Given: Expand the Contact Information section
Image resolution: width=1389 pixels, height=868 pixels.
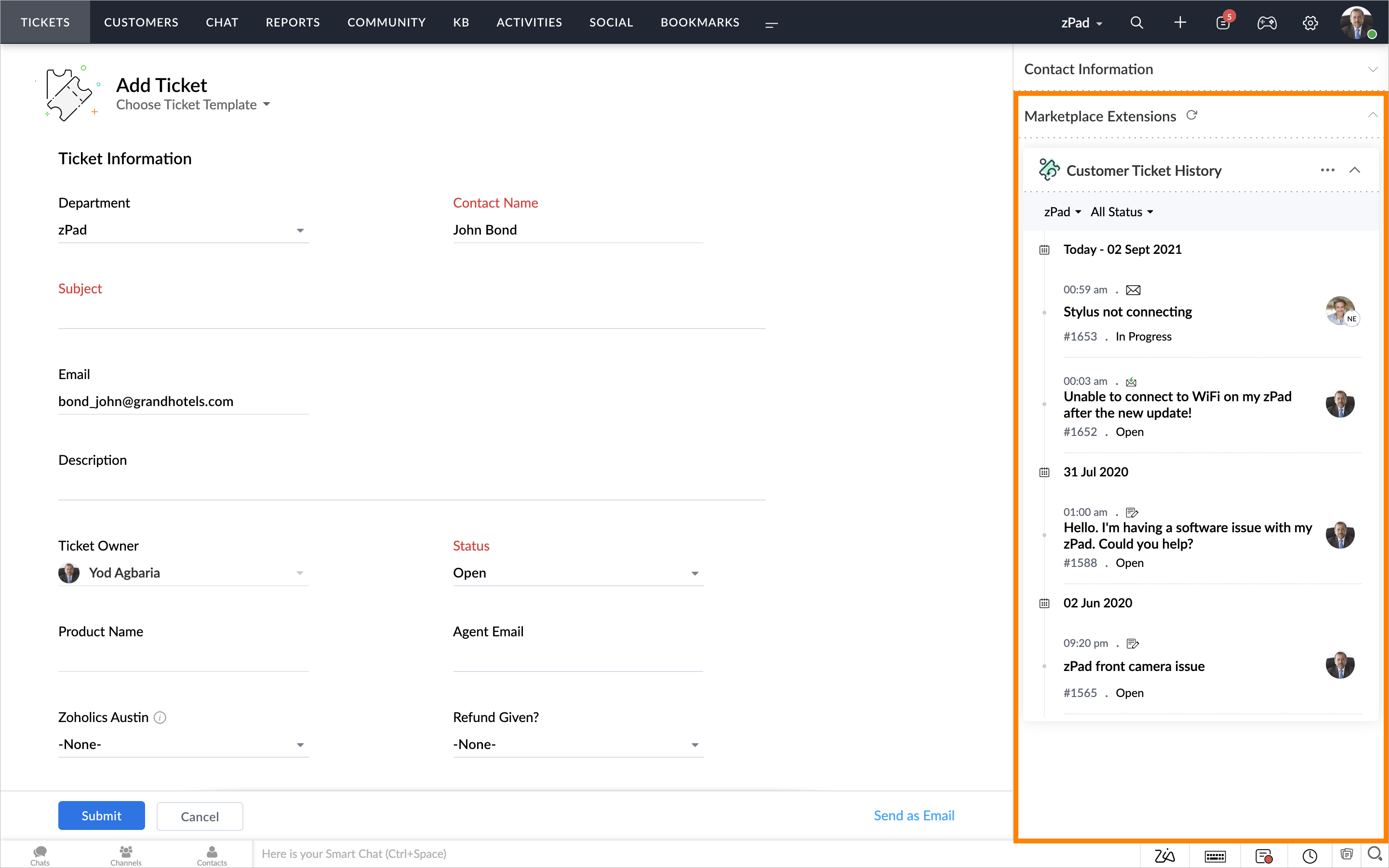Looking at the screenshot, I should click(1372, 69).
